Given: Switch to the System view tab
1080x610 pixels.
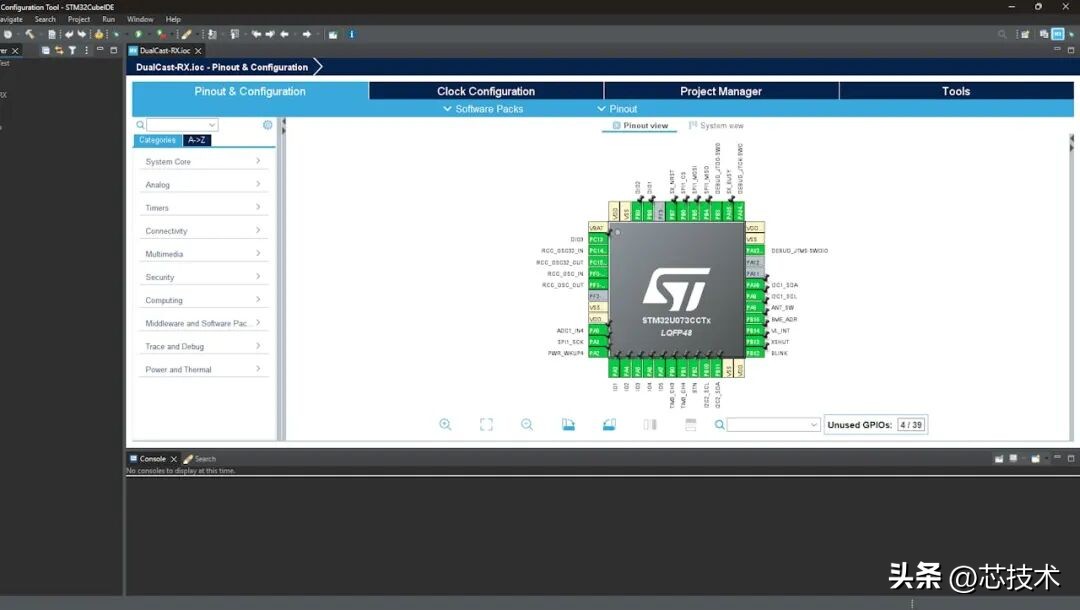Looking at the screenshot, I should 716,125.
